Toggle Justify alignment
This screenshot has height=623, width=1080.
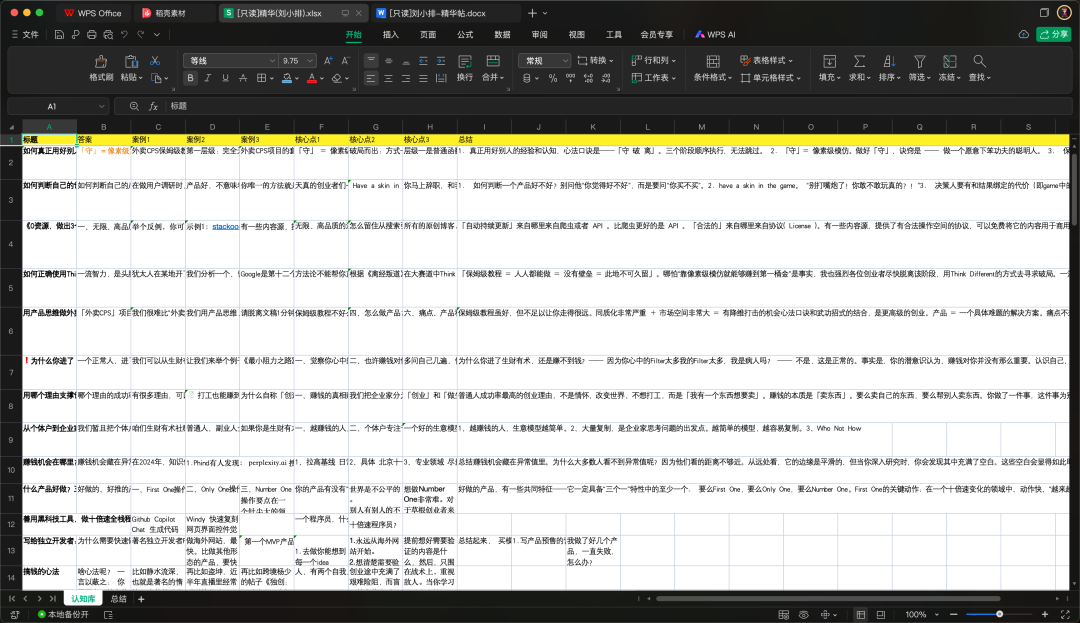coord(423,78)
